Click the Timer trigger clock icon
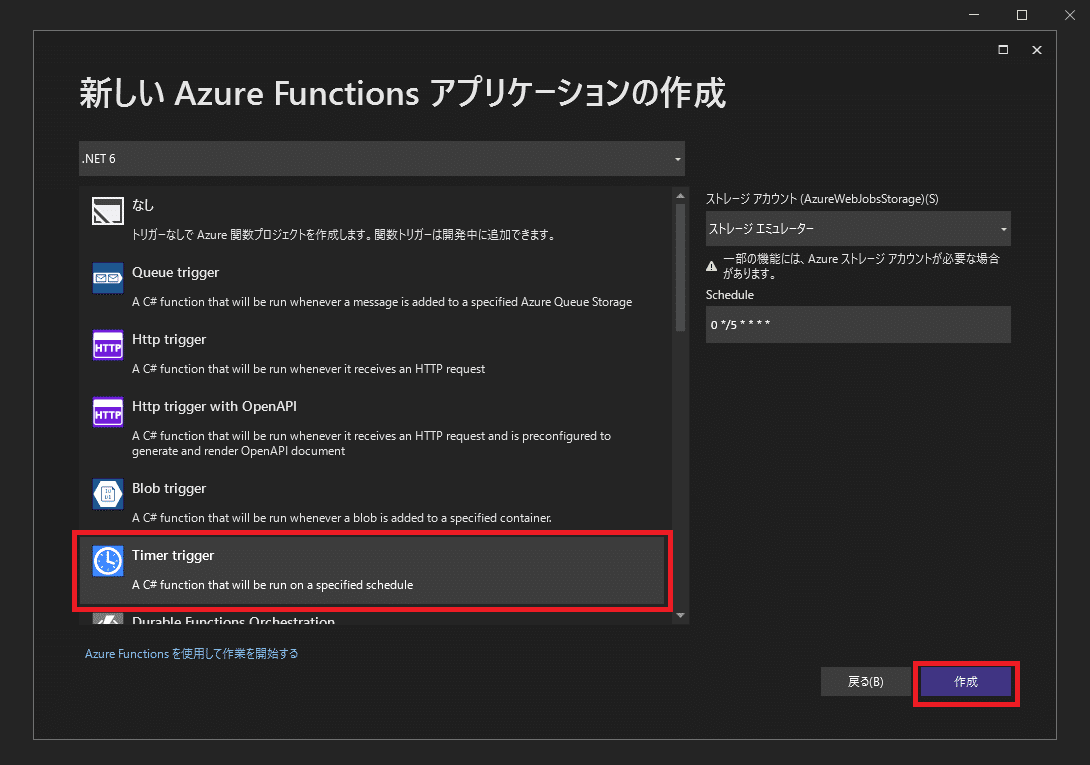Screen dimensions: 1090x765 point(108,561)
